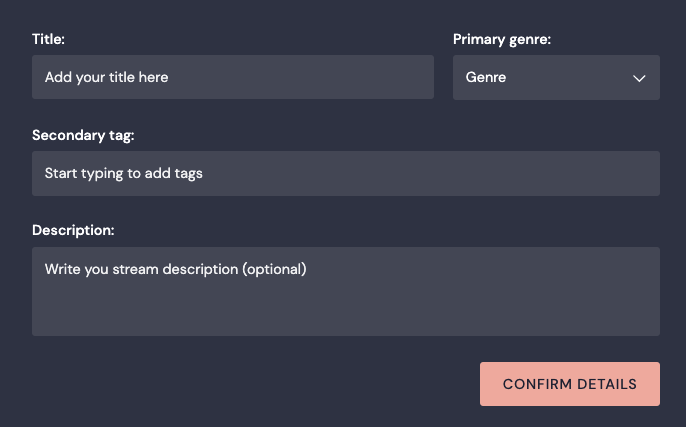Click the Title input field

point(232,77)
